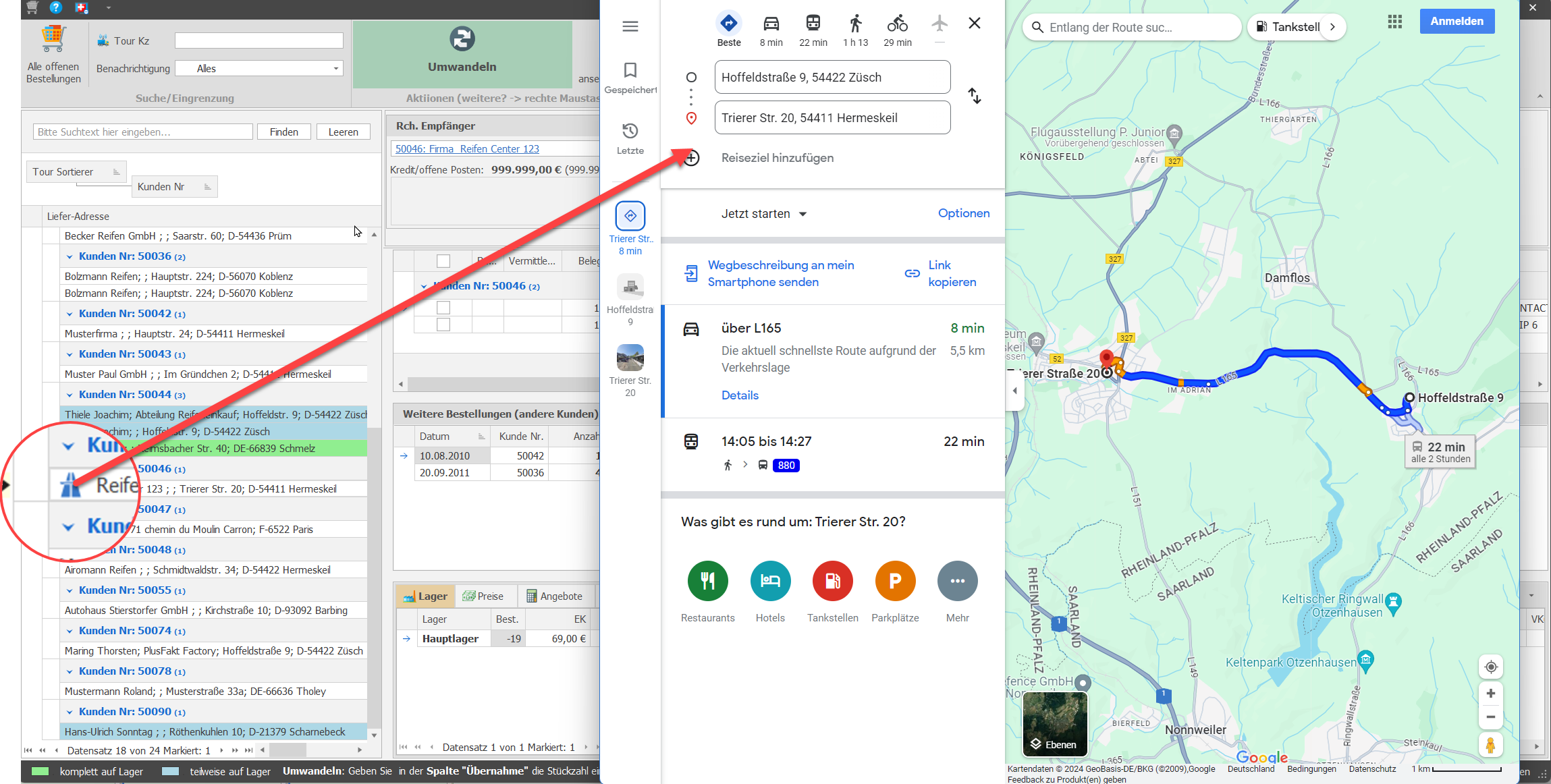
Task: Open Trierer Str. 8 min route item
Action: click(630, 229)
